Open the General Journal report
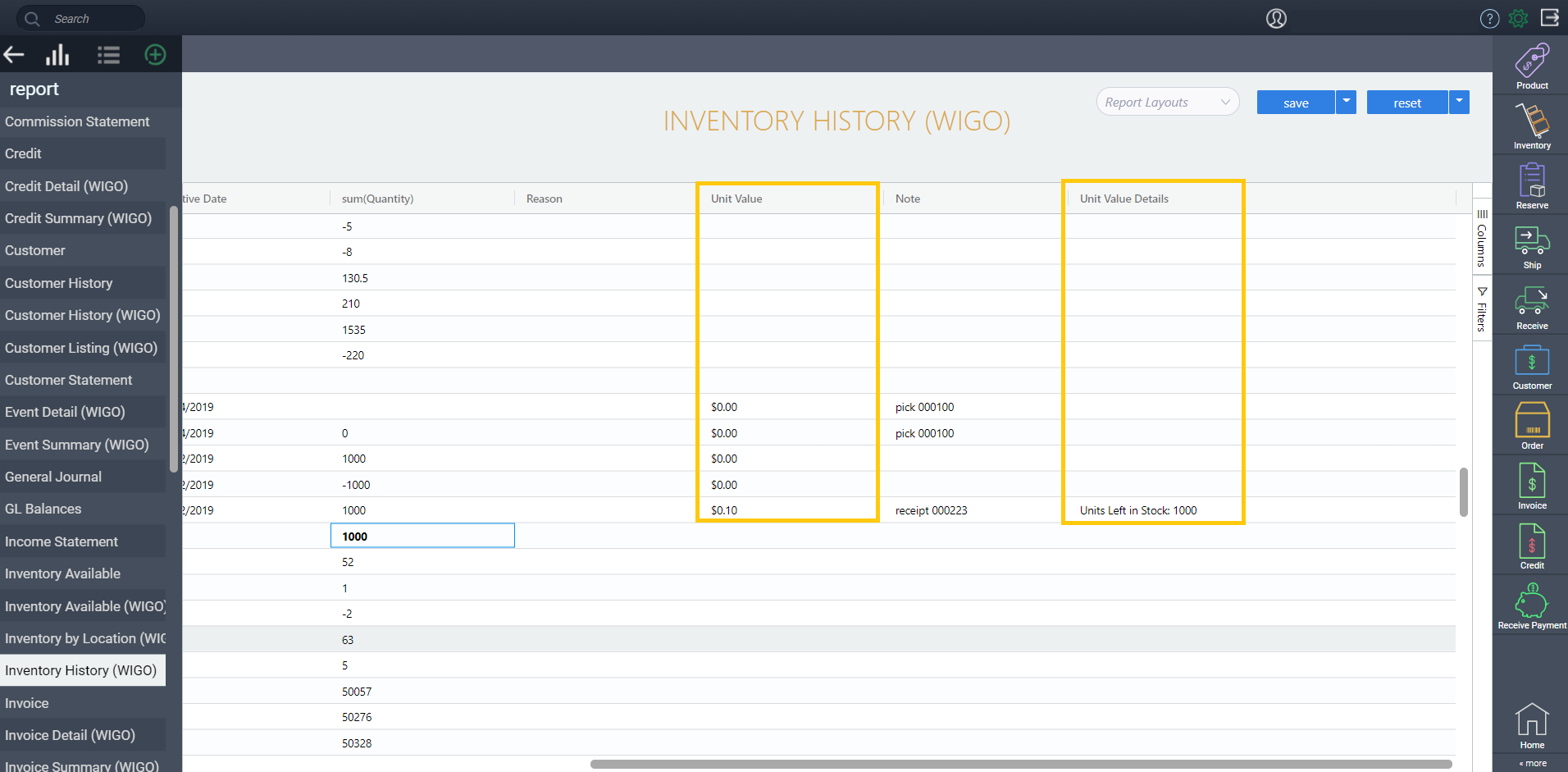1568x772 pixels. click(x=83, y=477)
